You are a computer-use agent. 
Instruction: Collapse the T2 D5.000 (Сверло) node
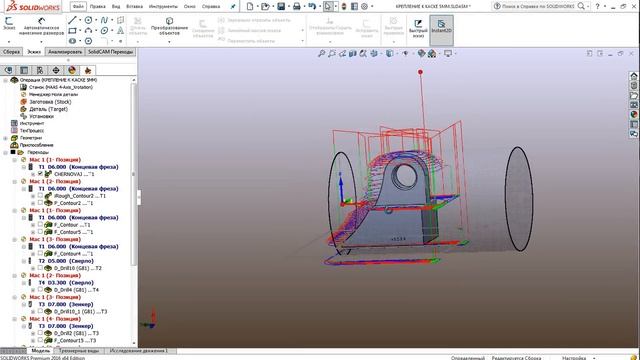(x=24, y=261)
